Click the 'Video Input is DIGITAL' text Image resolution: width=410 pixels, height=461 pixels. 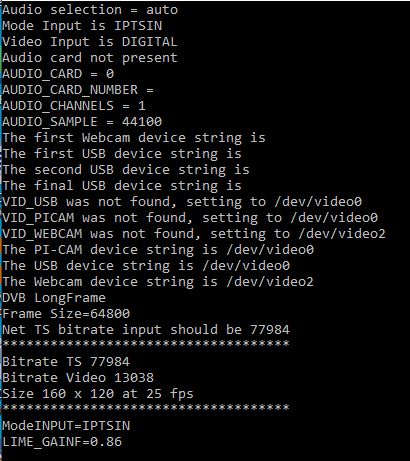(x=90, y=42)
